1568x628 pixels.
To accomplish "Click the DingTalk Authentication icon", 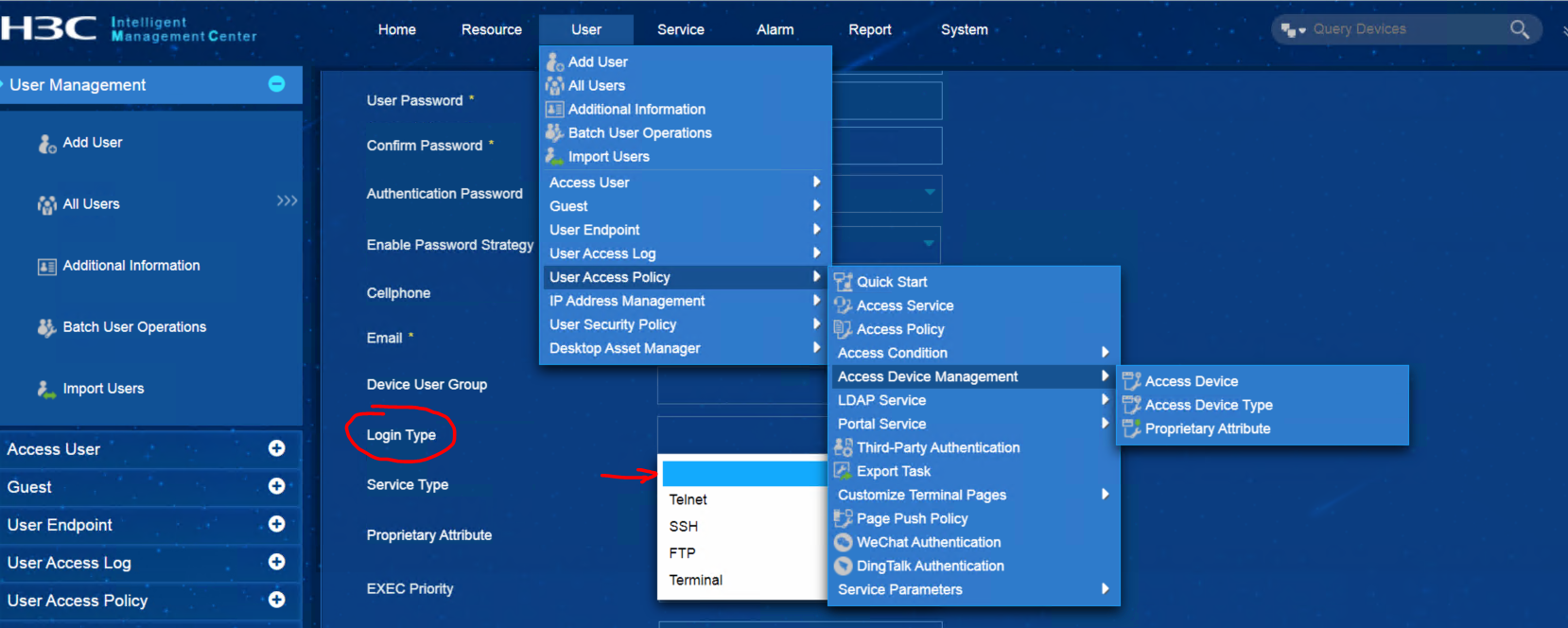I will point(844,567).
